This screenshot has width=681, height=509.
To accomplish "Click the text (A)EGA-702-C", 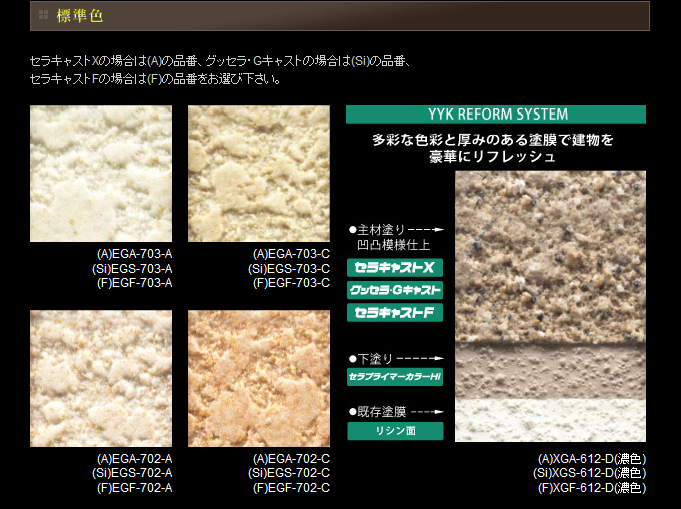I will click(x=291, y=459).
